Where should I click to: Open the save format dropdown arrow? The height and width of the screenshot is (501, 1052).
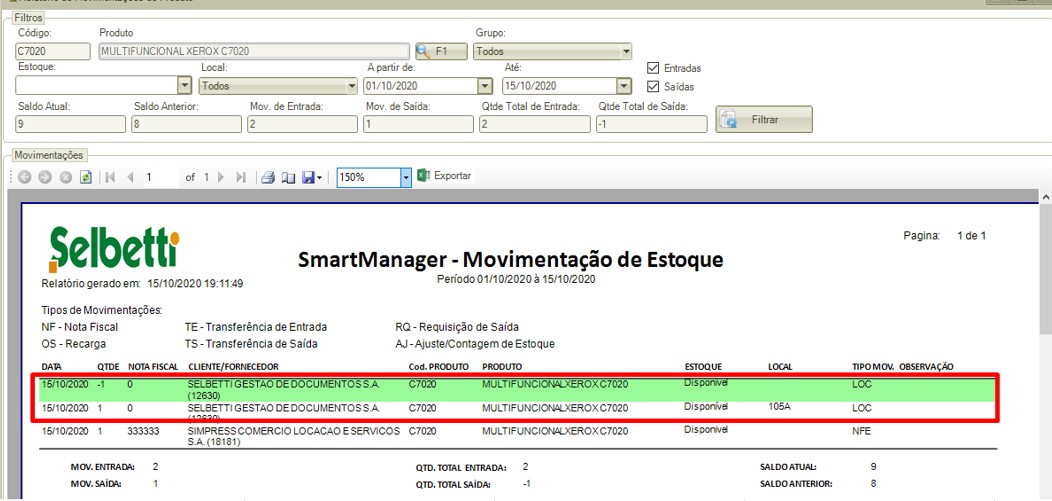click(319, 178)
